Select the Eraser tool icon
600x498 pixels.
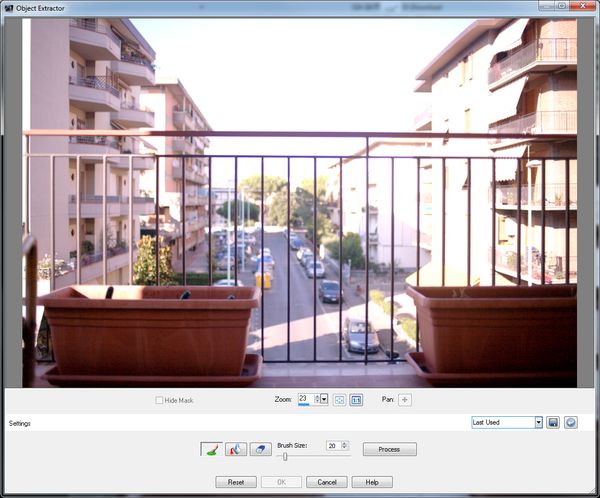tap(260, 450)
